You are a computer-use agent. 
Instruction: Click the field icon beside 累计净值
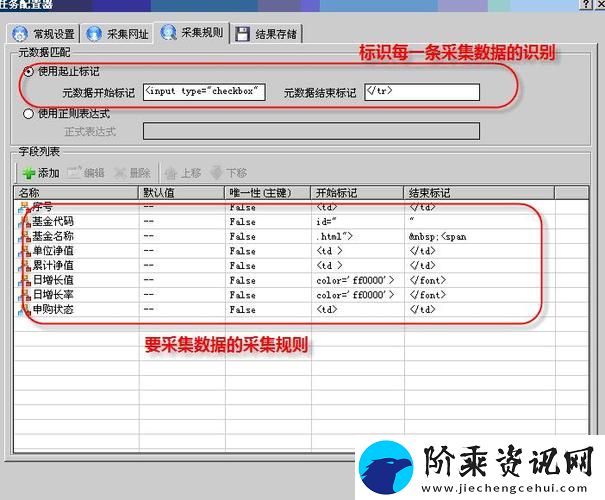(x=24, y=266)
